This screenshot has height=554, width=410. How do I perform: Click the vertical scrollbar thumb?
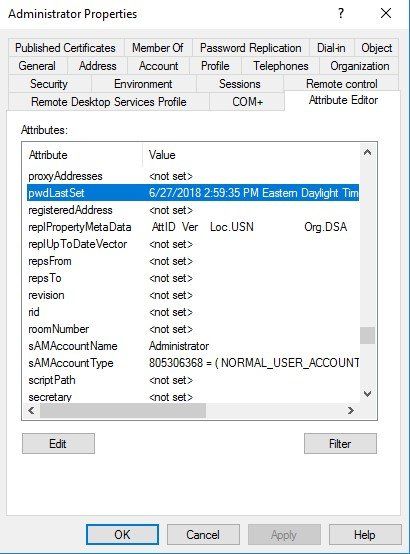(x=368, y=335)
